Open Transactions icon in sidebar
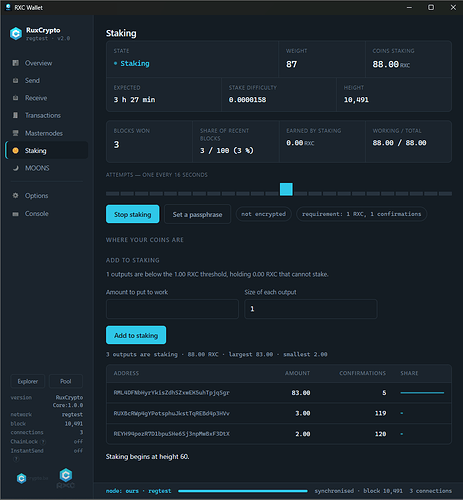The height and width of the screenshot is (500, 463). (15, 115)
